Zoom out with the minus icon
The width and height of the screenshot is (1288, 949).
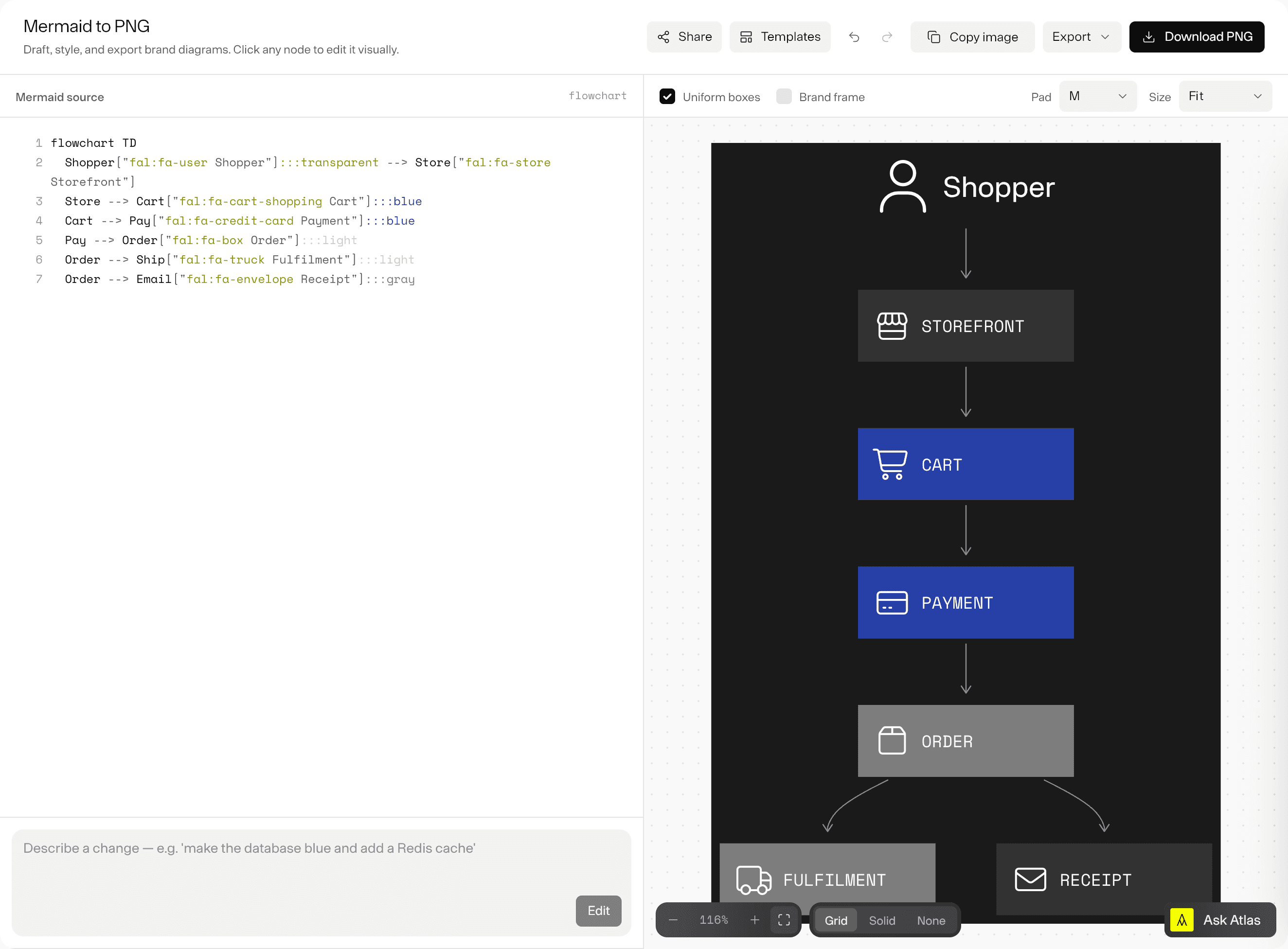click(x=673, y=920)
